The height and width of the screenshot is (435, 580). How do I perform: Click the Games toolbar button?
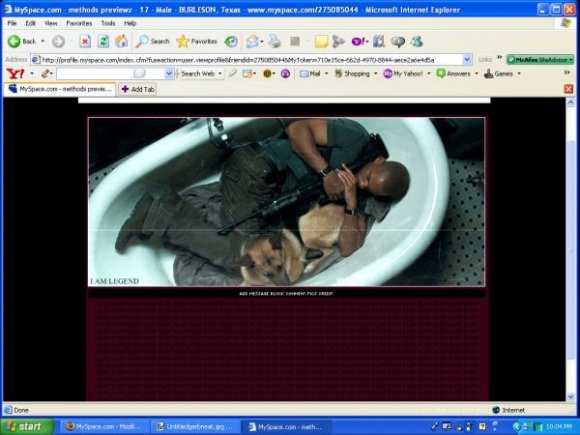(499, 74)
